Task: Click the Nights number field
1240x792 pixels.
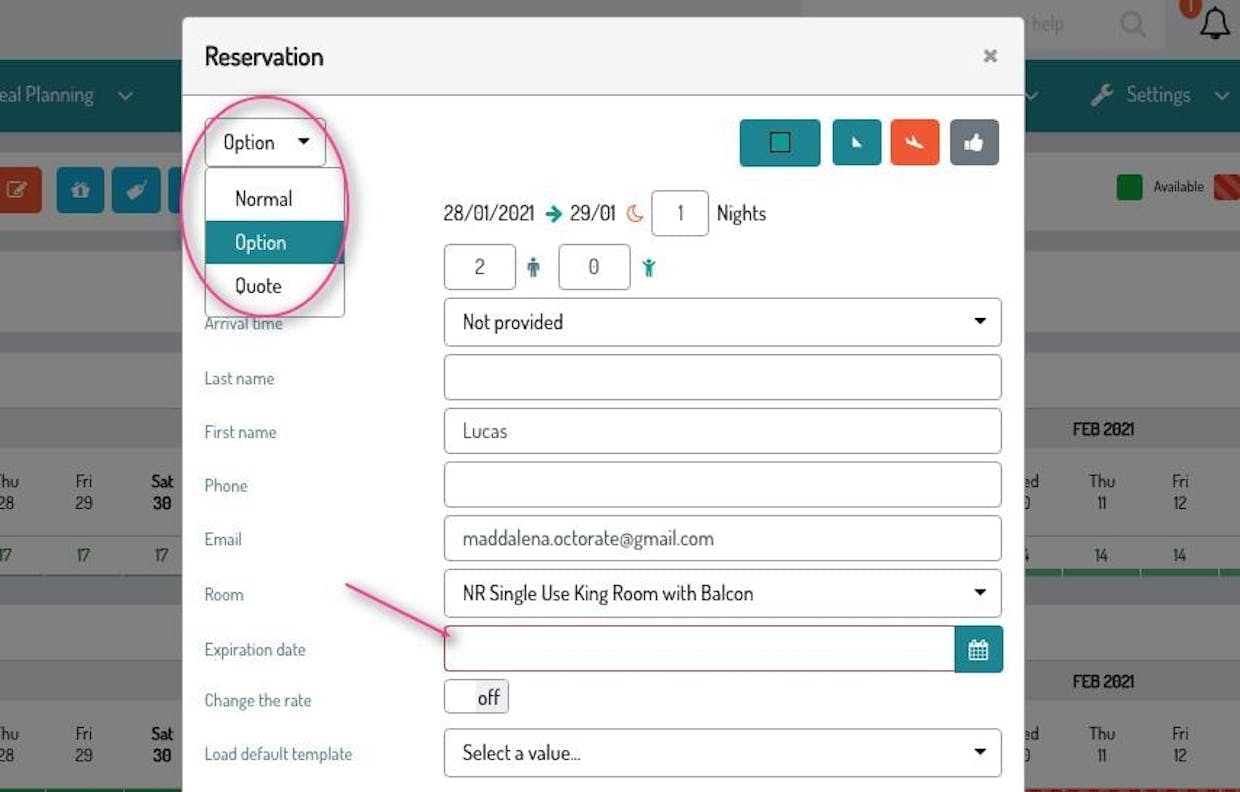Action: (680, 214)
